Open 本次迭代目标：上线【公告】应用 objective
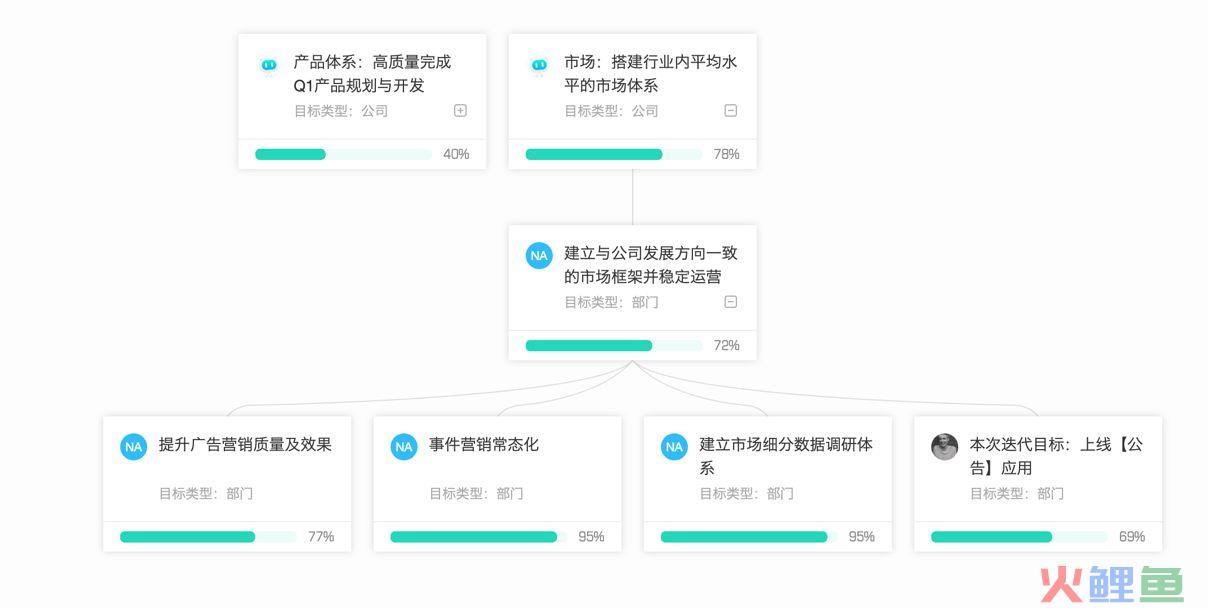1208x608 pixels. pos(1056,456)
